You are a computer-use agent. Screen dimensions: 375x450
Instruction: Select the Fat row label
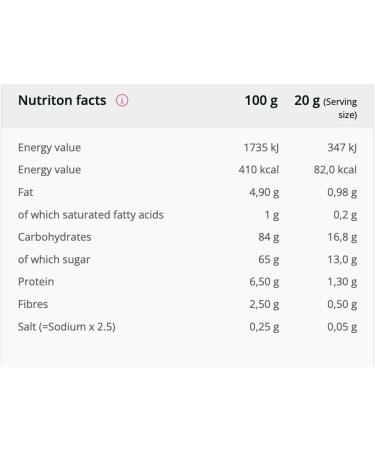point(26,192)
